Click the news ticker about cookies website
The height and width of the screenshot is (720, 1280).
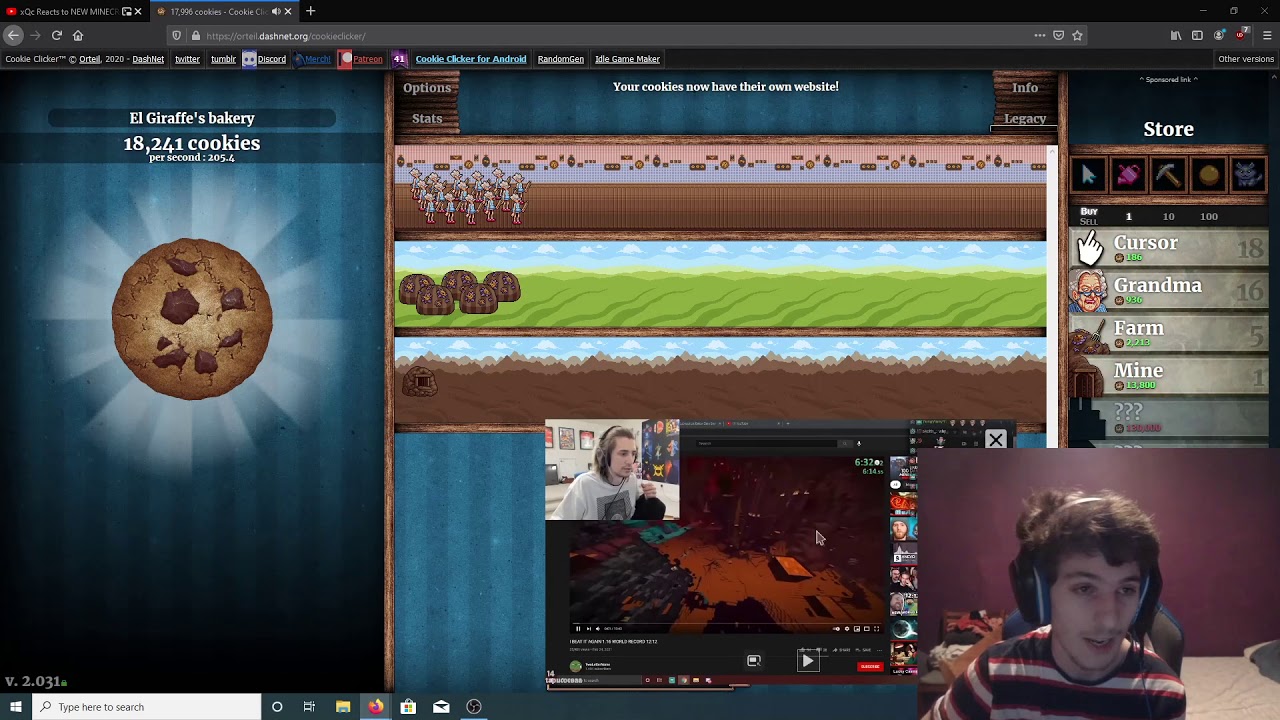point(726,87)
